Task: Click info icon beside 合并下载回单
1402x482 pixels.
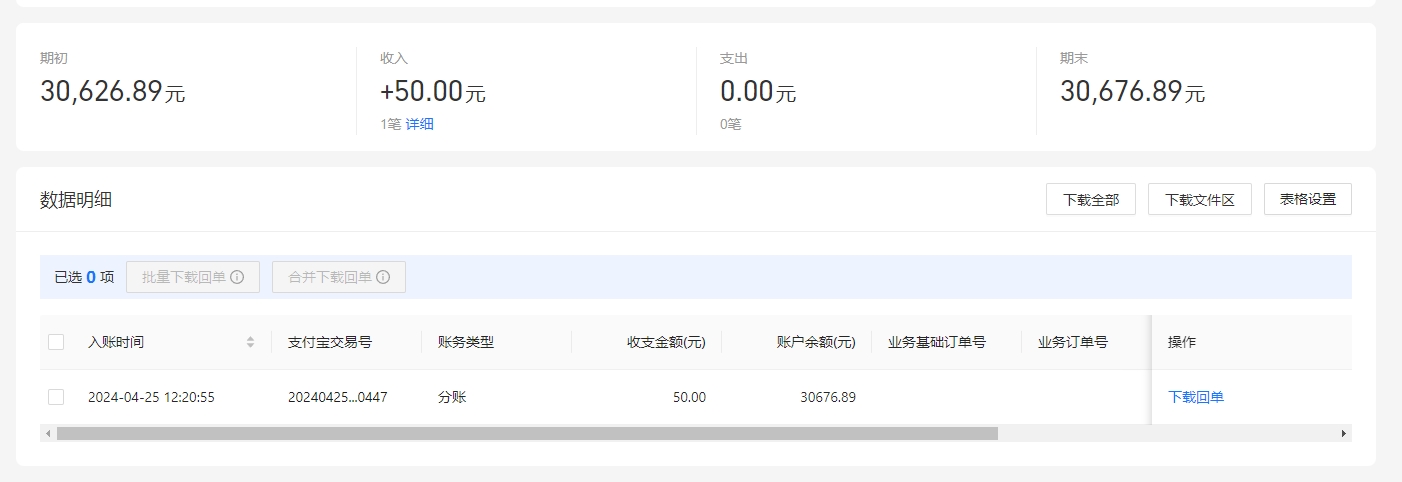Action: [383, 277]
